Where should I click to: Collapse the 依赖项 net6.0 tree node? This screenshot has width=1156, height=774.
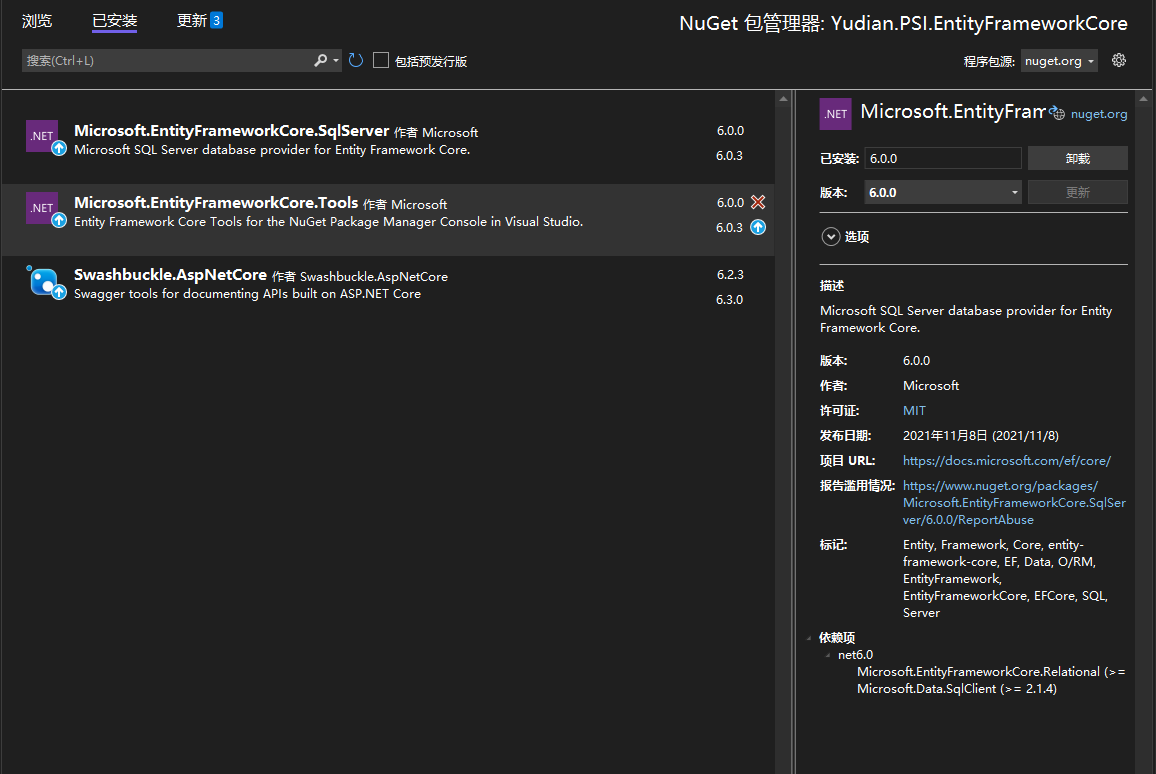click(826, 654)
